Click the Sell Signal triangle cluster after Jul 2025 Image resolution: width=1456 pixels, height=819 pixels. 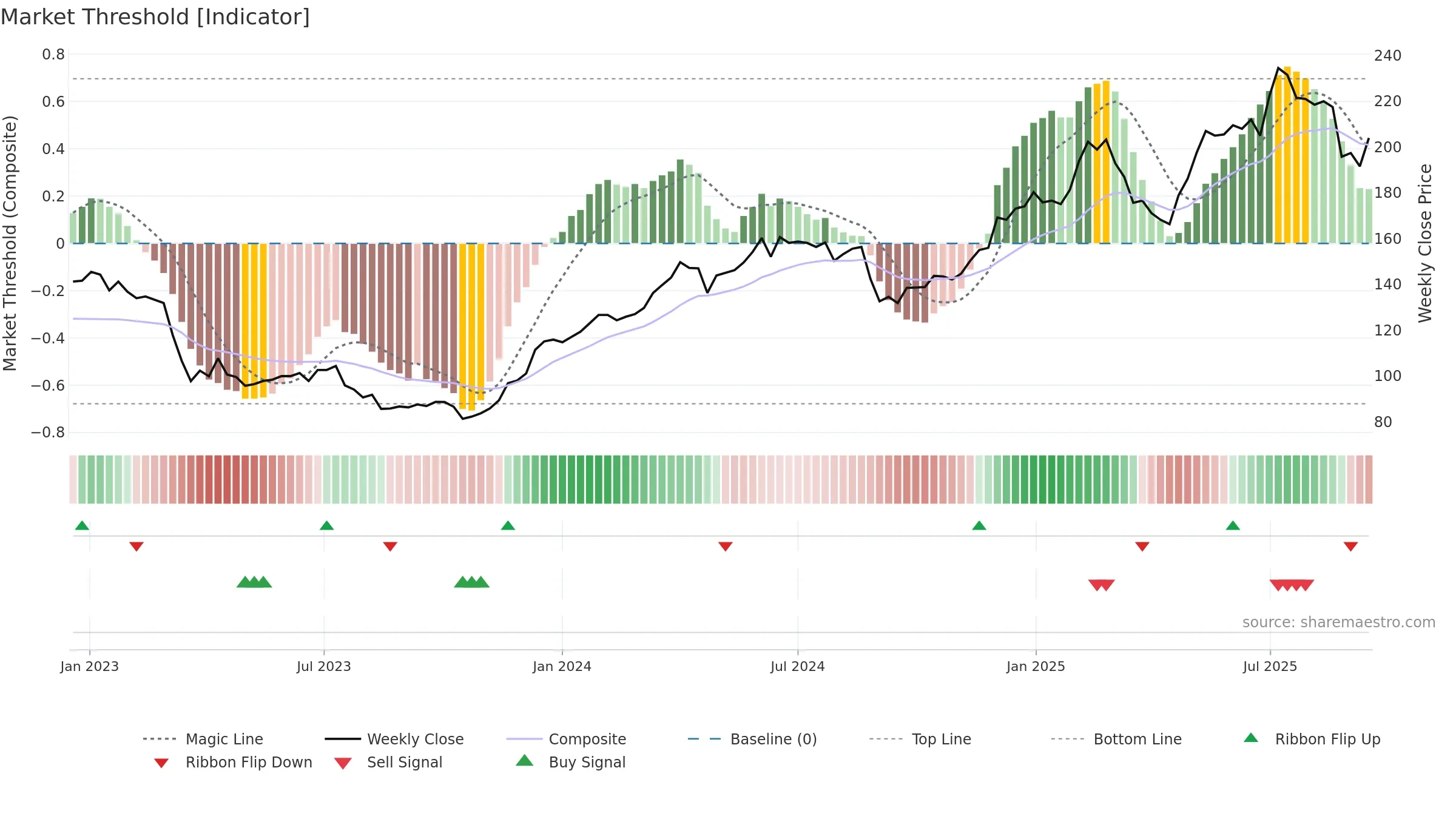tap(1292, 585)
